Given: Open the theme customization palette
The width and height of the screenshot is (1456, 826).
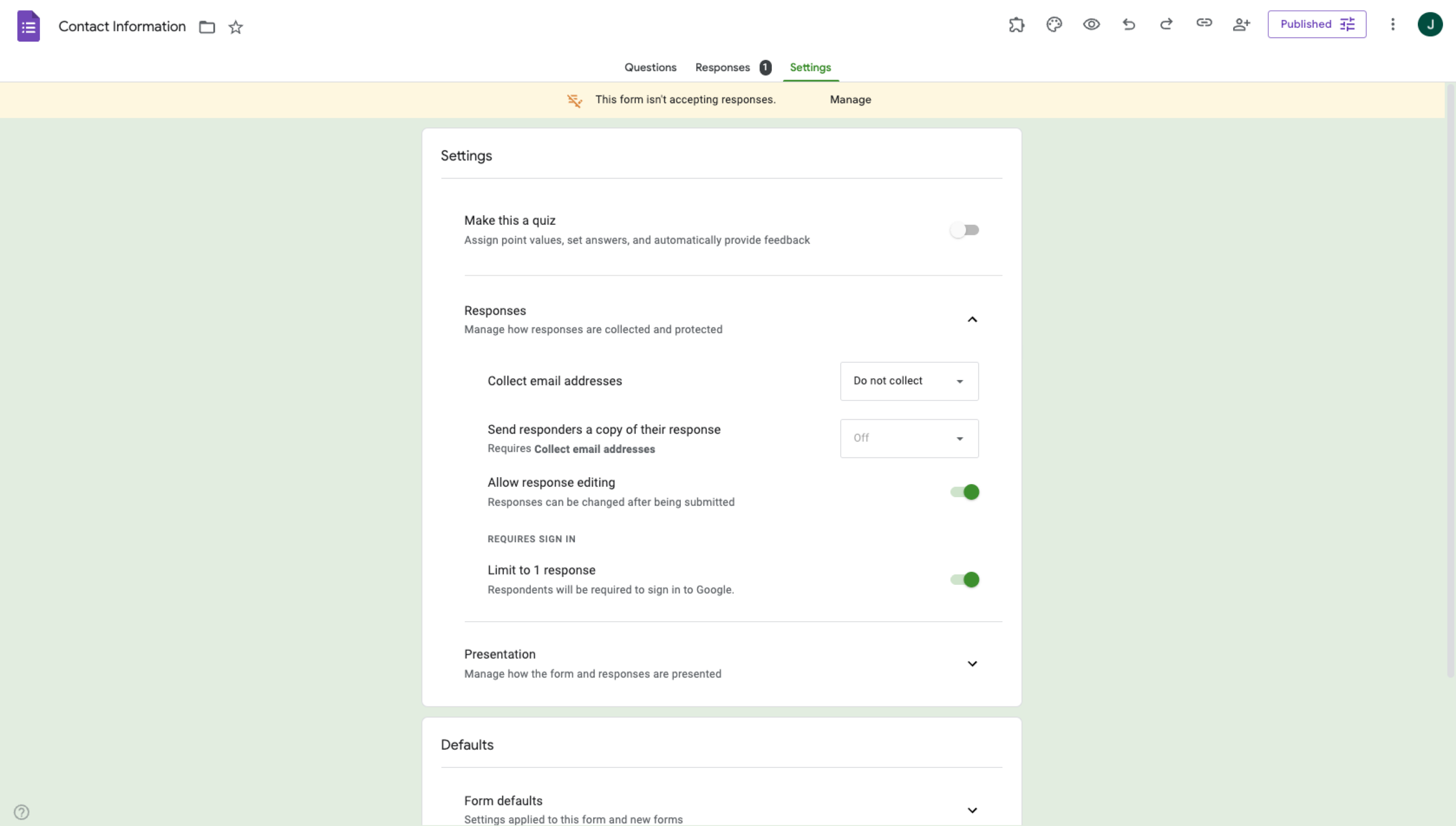Looking at the screenshot, I should (x=1053, y=24).
